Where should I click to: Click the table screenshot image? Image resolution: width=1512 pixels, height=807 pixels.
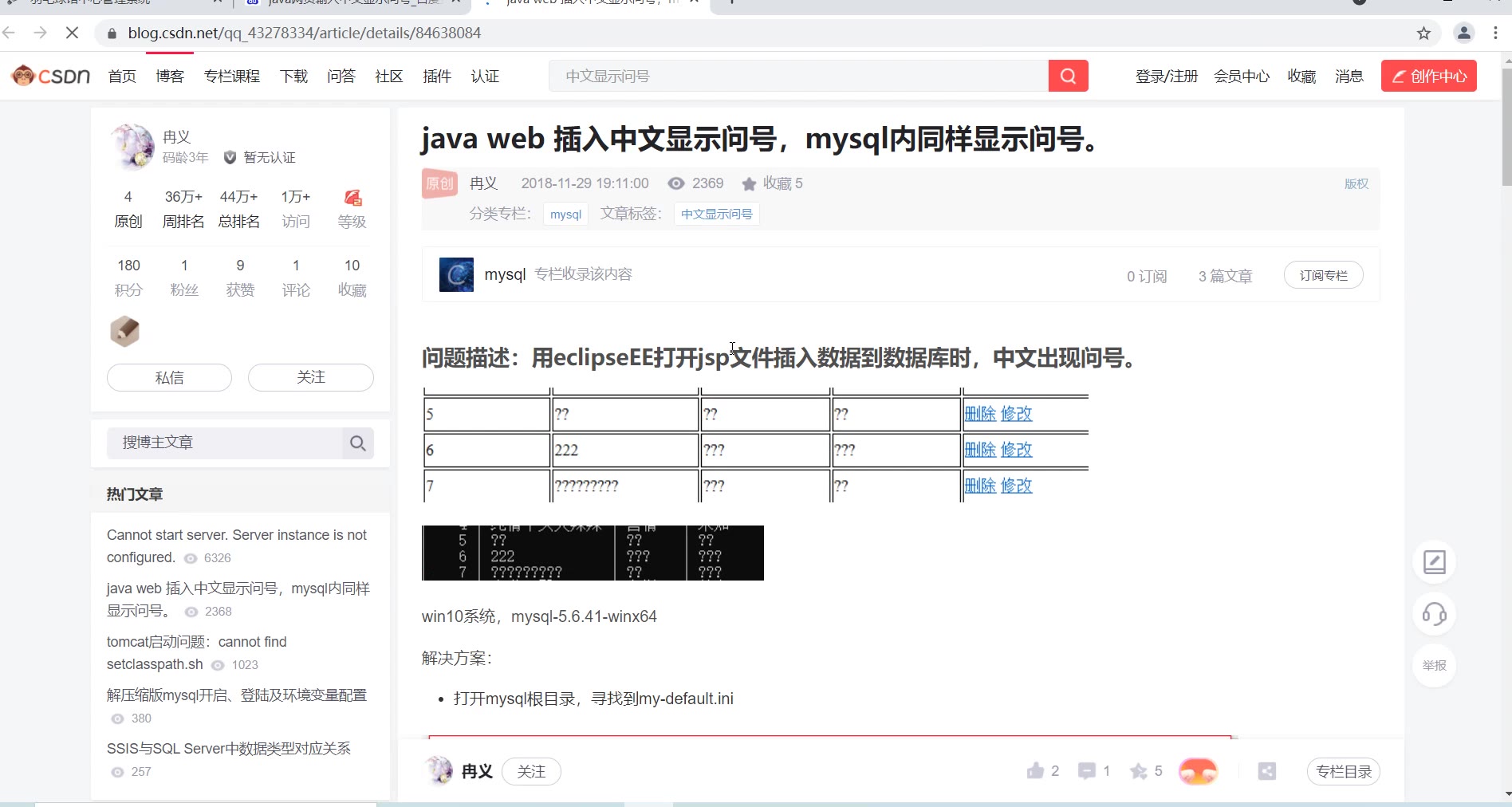[755, 445]
